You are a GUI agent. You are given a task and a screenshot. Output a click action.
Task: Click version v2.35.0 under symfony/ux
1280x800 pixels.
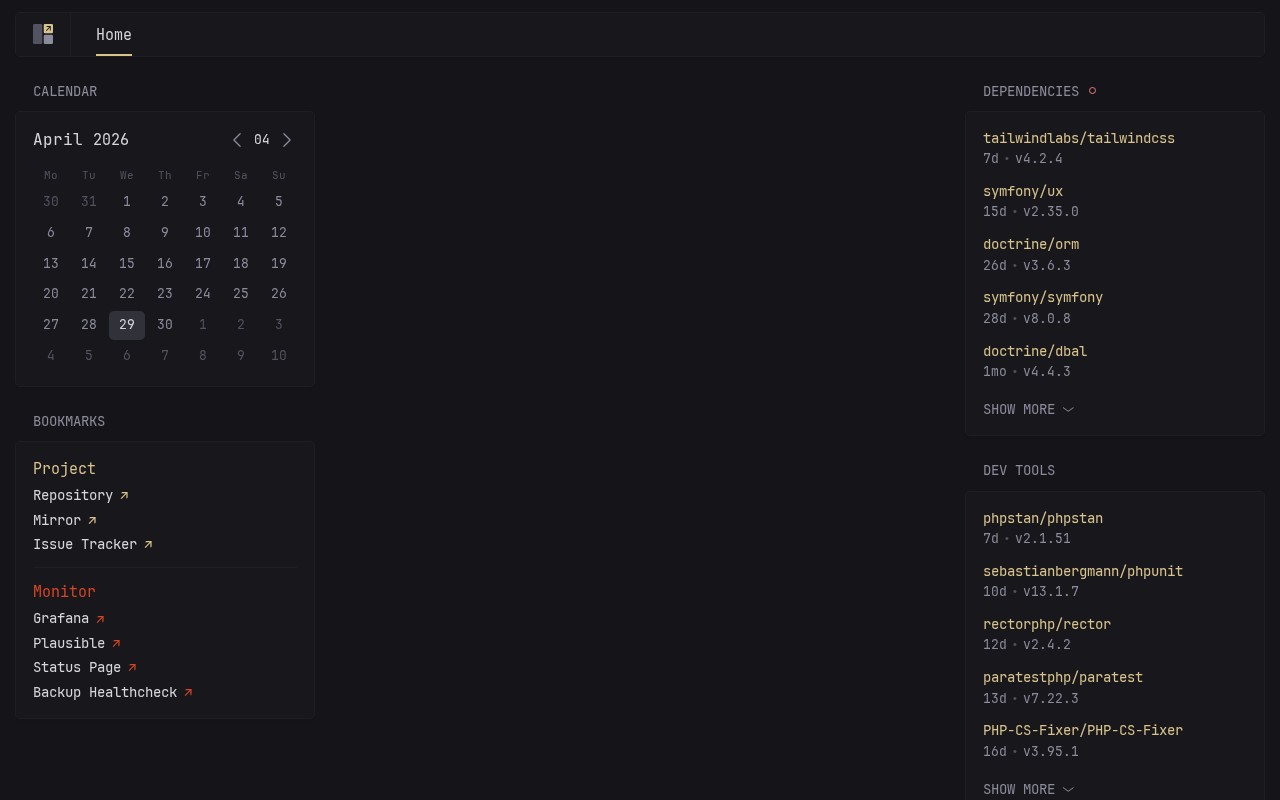[x=1051, y=212]
